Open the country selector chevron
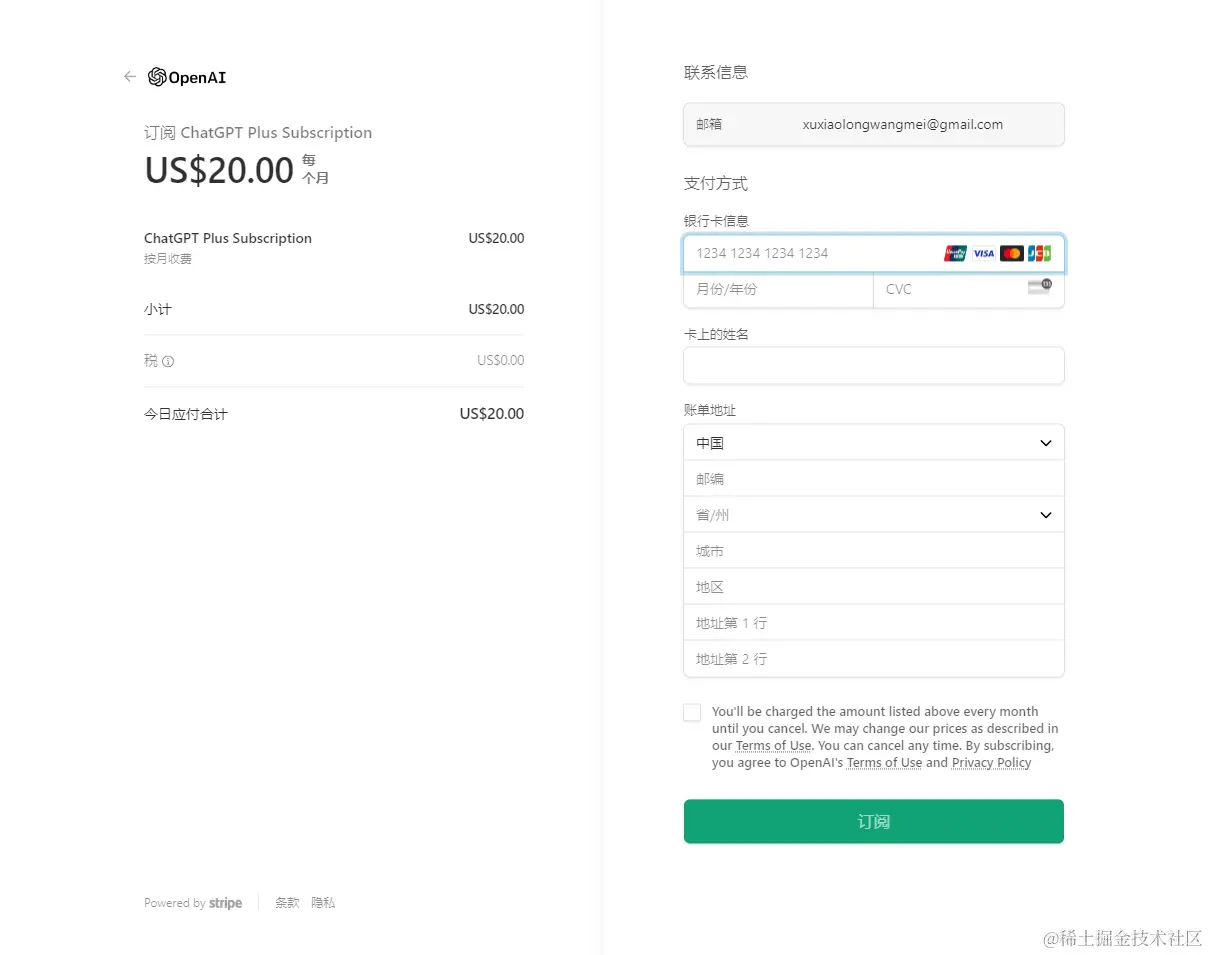The height and width of the screenshot is (955, 1209). pyautogui.click(x=1046, y=442)
